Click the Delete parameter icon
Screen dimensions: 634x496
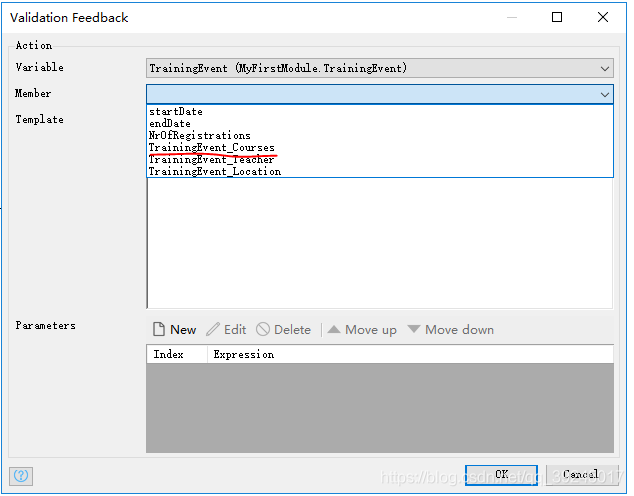click(x=263, y=330)
